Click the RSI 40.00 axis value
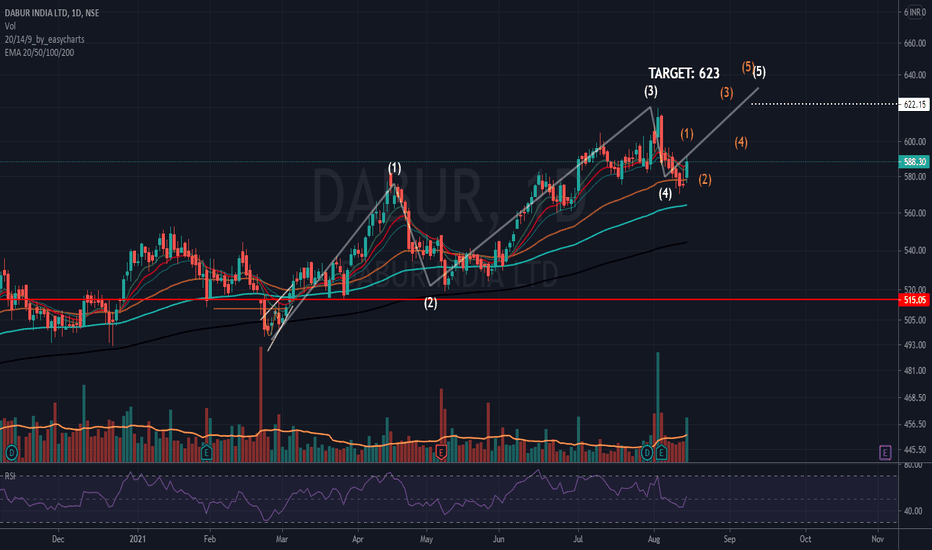932x550 pixels. pyautogui.click(x=914, y=511)
